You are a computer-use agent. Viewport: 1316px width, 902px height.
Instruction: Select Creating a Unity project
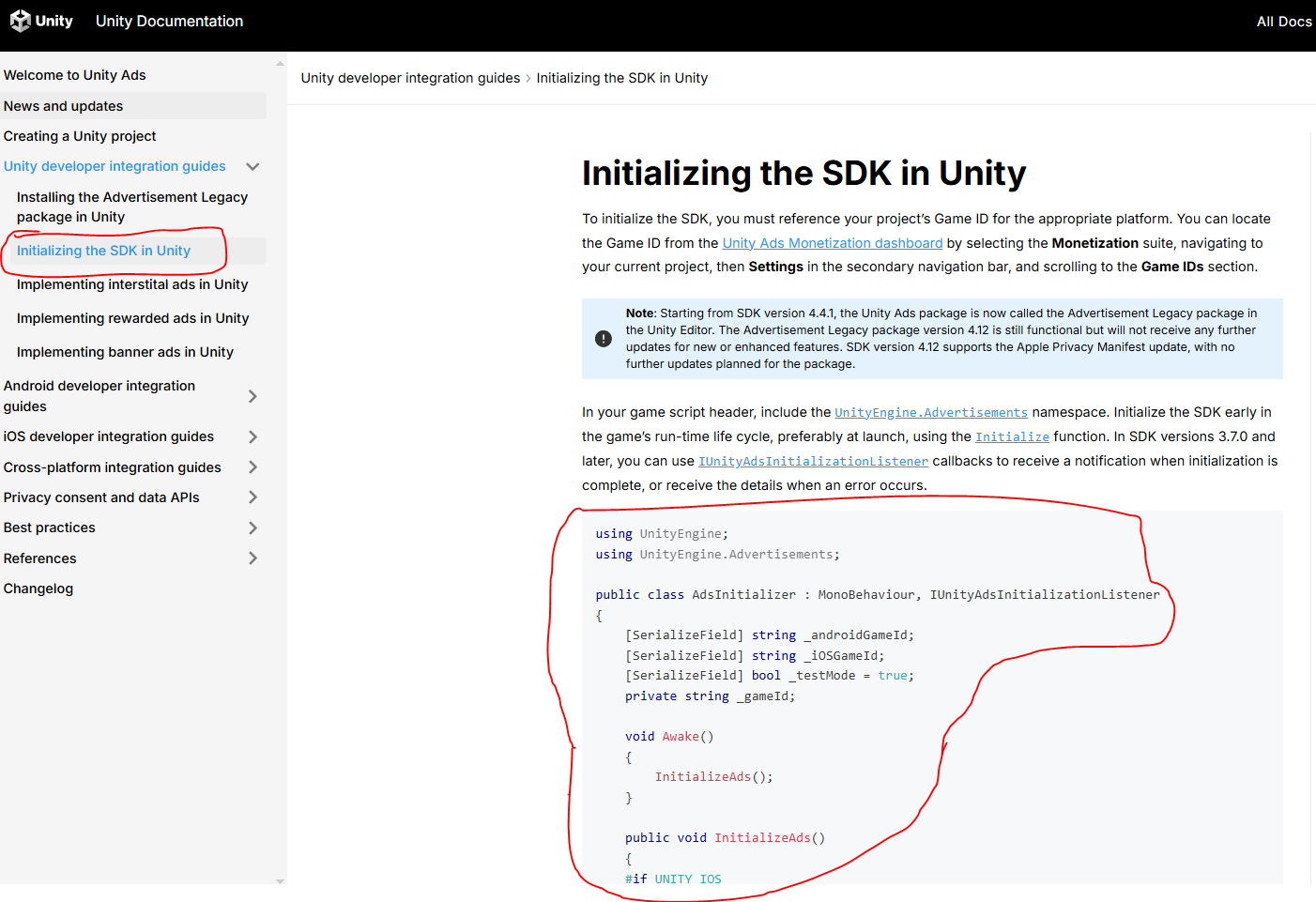point(80,136)
